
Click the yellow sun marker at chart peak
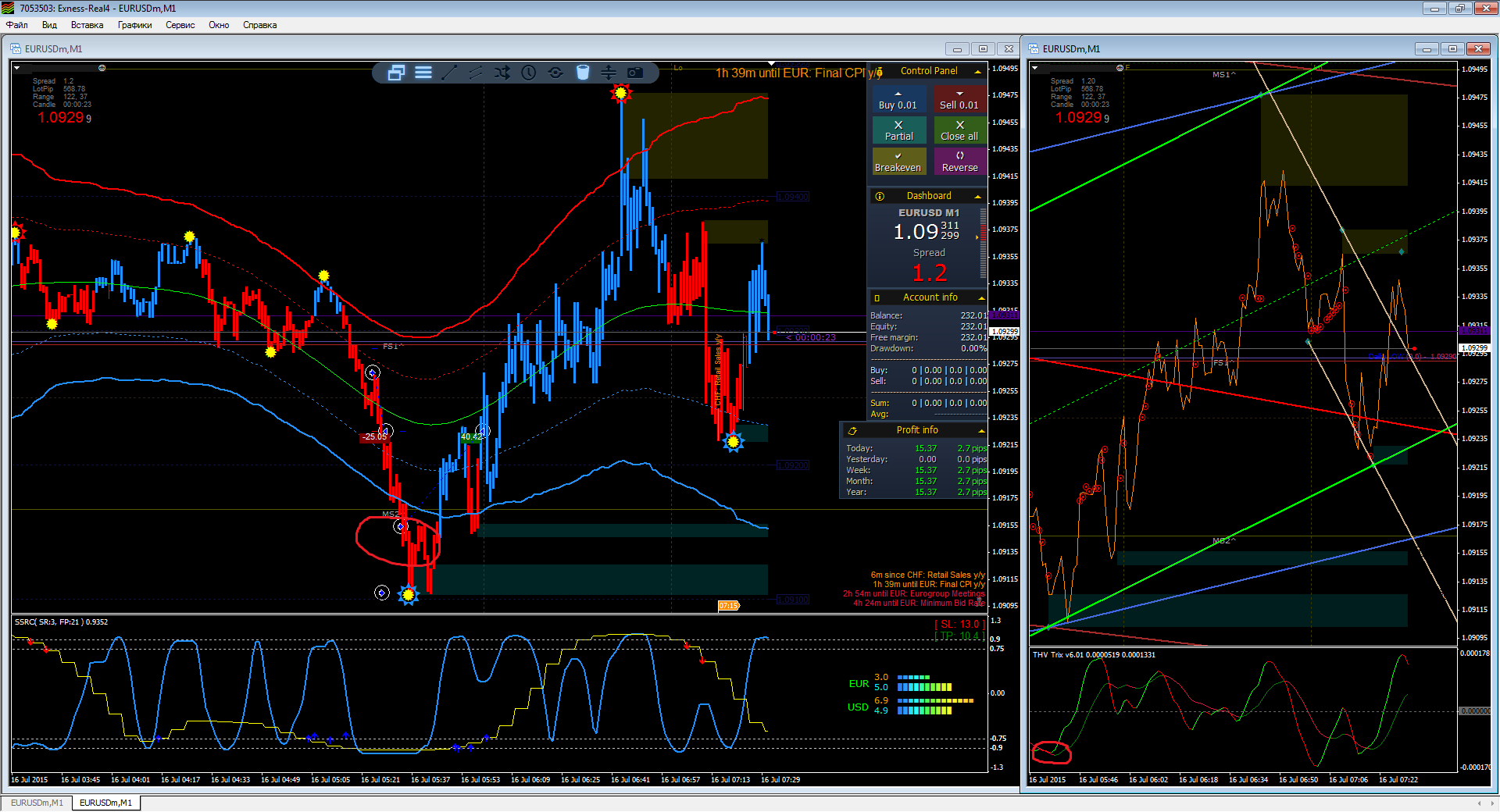(621, 94)
